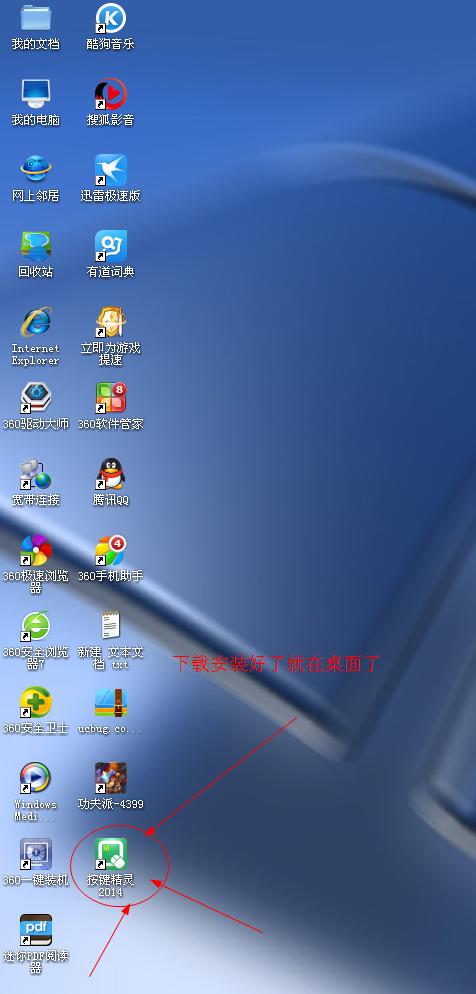Click the 立即为游戏提速 shortcut
The width and height of the screenshot is (476, 994).
click(x=111, y=322)
